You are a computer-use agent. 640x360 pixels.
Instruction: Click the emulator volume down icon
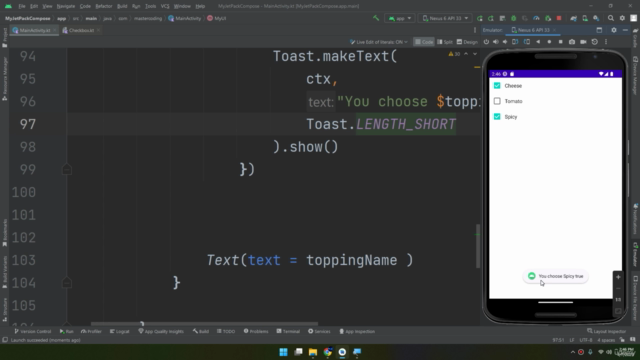505,42
